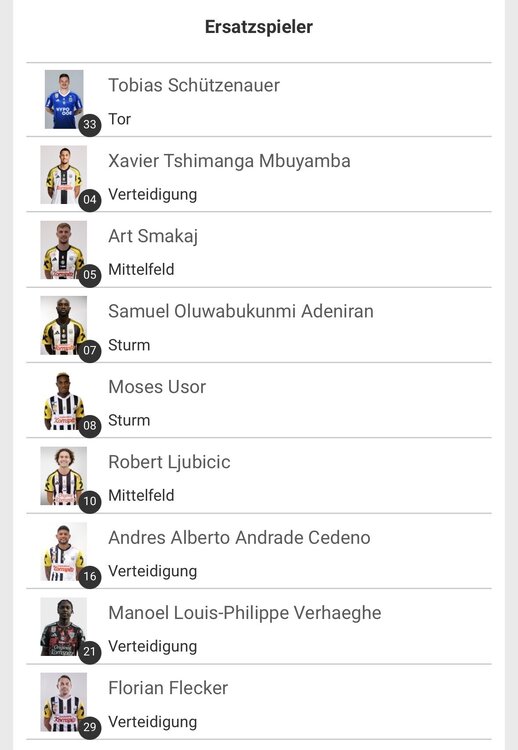Select the number 21 shirt badge
Image resolution: width=518 pixels, height=750 pixels.
coord(90,651)
